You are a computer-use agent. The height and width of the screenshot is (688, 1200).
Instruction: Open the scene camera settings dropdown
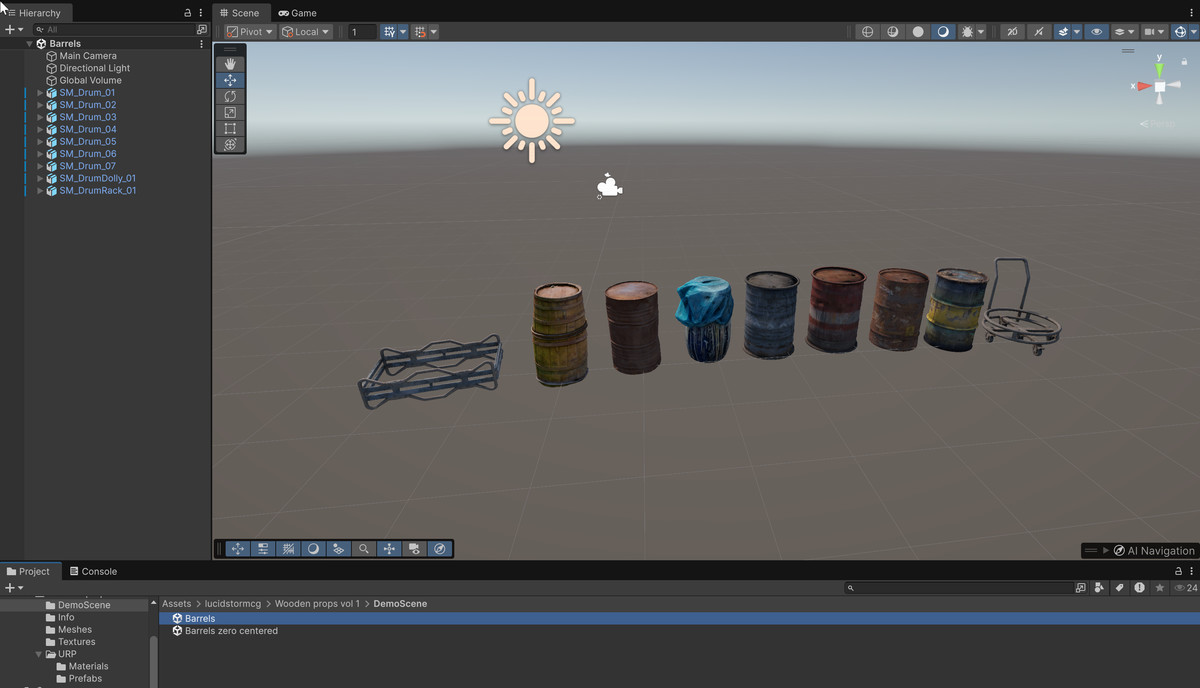tap(1154, 32)
